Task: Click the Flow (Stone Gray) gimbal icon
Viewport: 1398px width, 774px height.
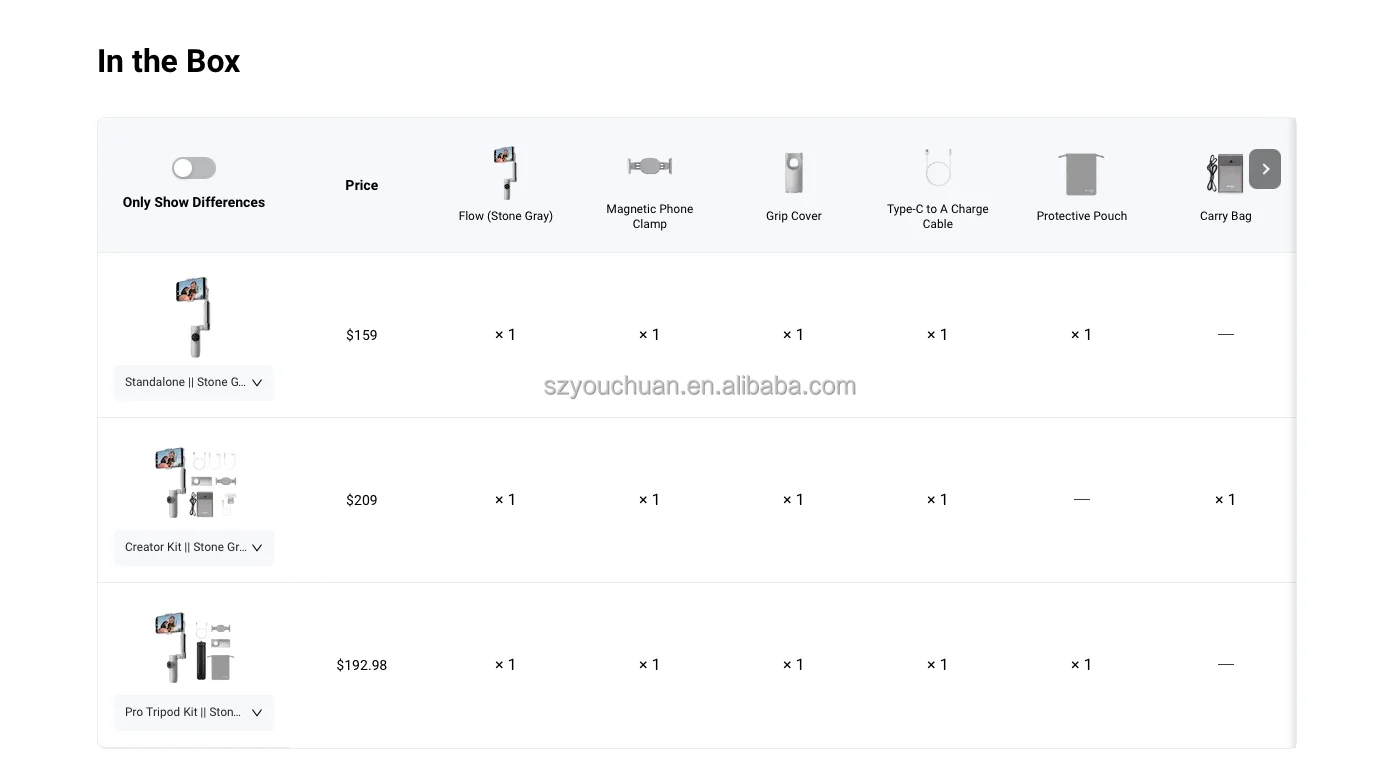Action: click(505, 173)
